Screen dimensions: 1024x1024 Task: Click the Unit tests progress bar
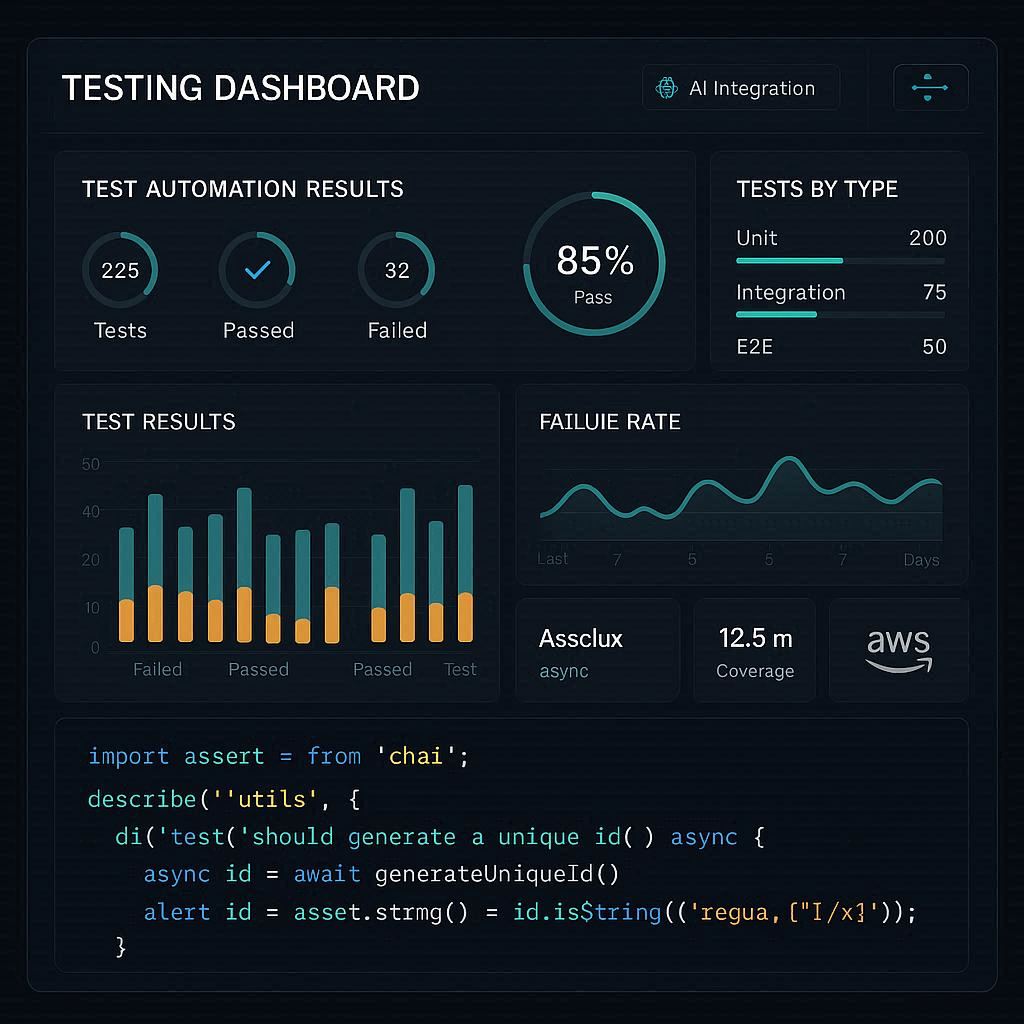coord(840,260)
